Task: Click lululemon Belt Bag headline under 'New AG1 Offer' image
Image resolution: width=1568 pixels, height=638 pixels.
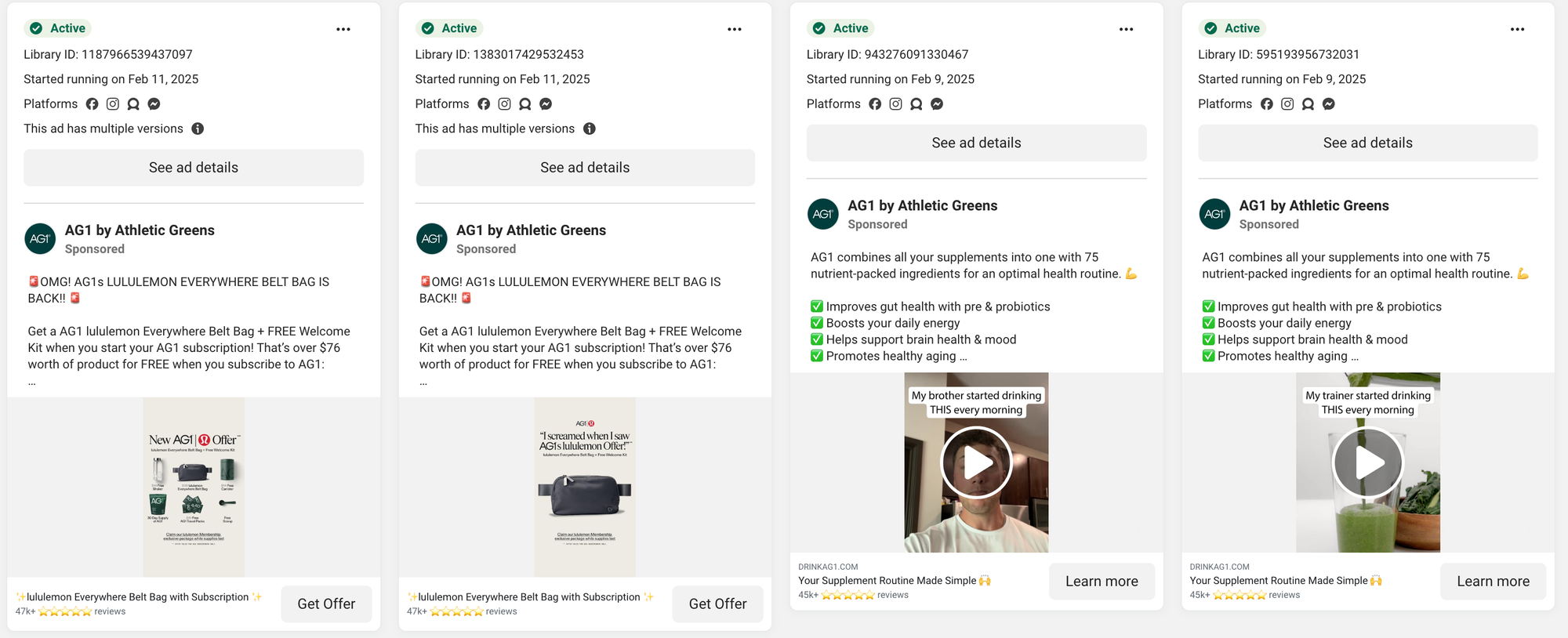Action: point(139,597)
